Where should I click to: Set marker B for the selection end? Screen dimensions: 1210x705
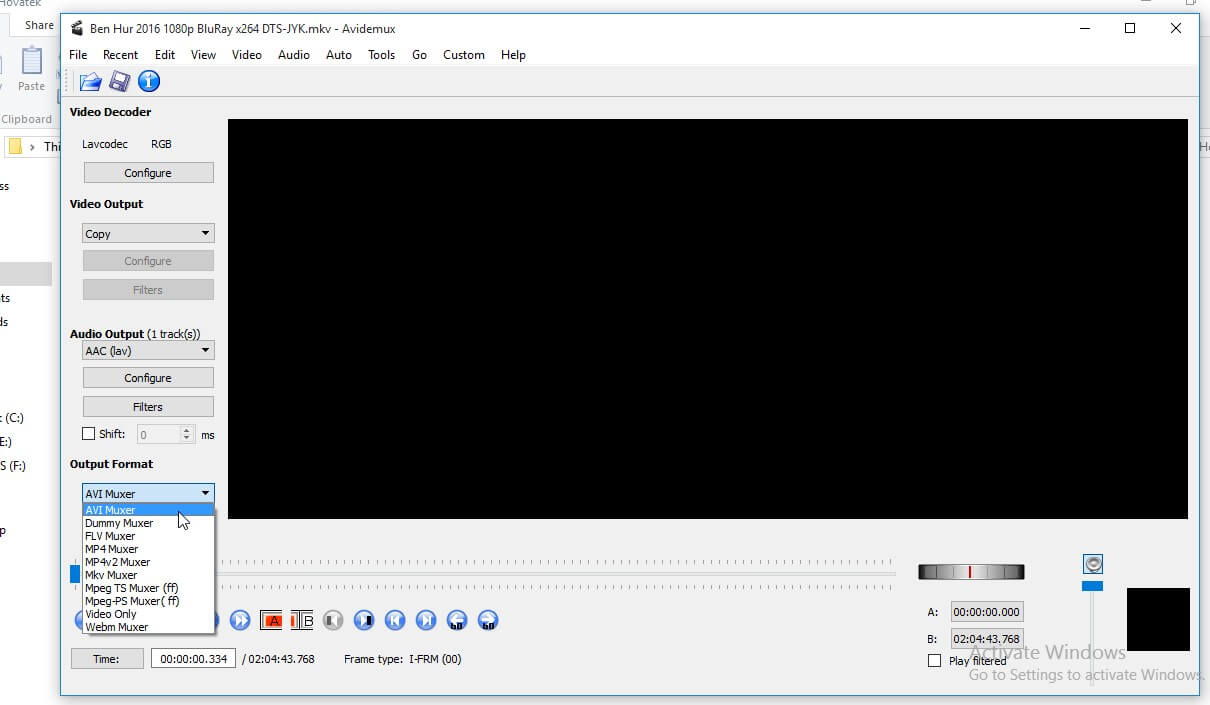(301, 620)
